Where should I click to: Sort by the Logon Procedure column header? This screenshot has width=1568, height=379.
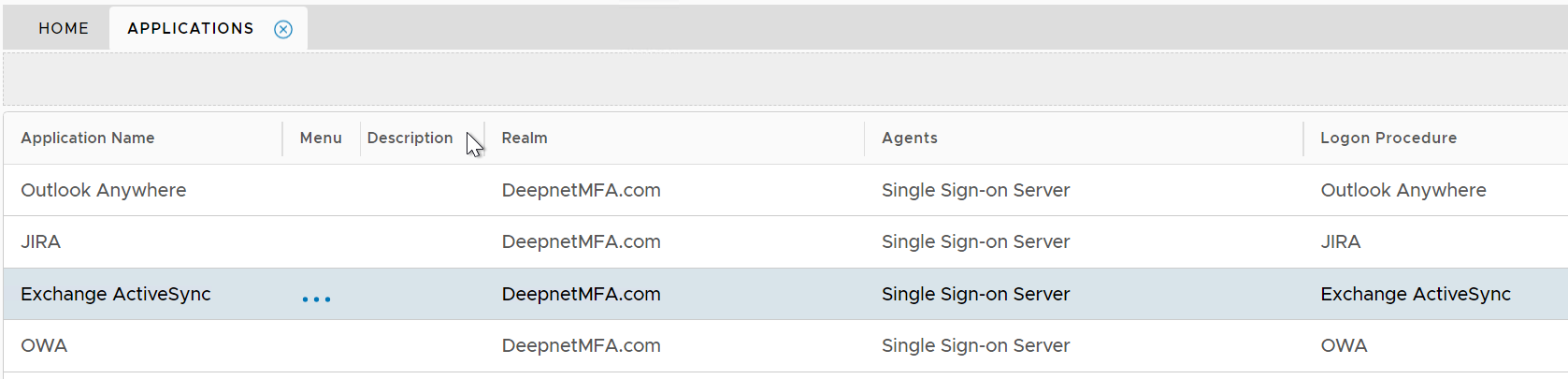pos(1388,138)
